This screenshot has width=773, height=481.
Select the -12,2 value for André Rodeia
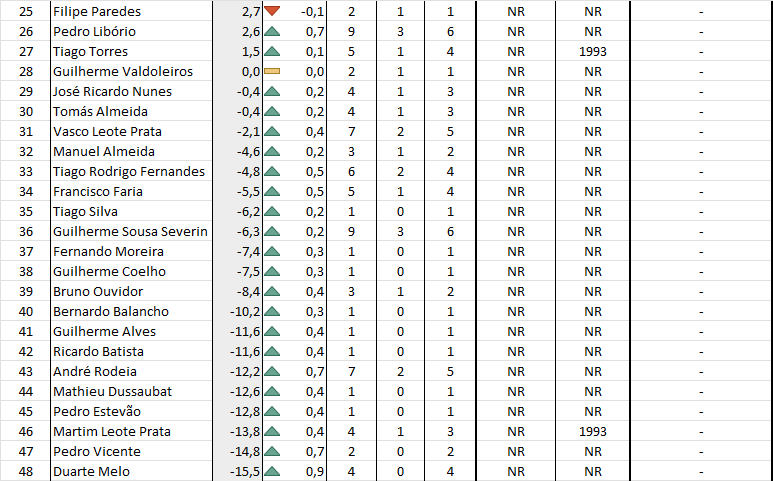point(245,372)
